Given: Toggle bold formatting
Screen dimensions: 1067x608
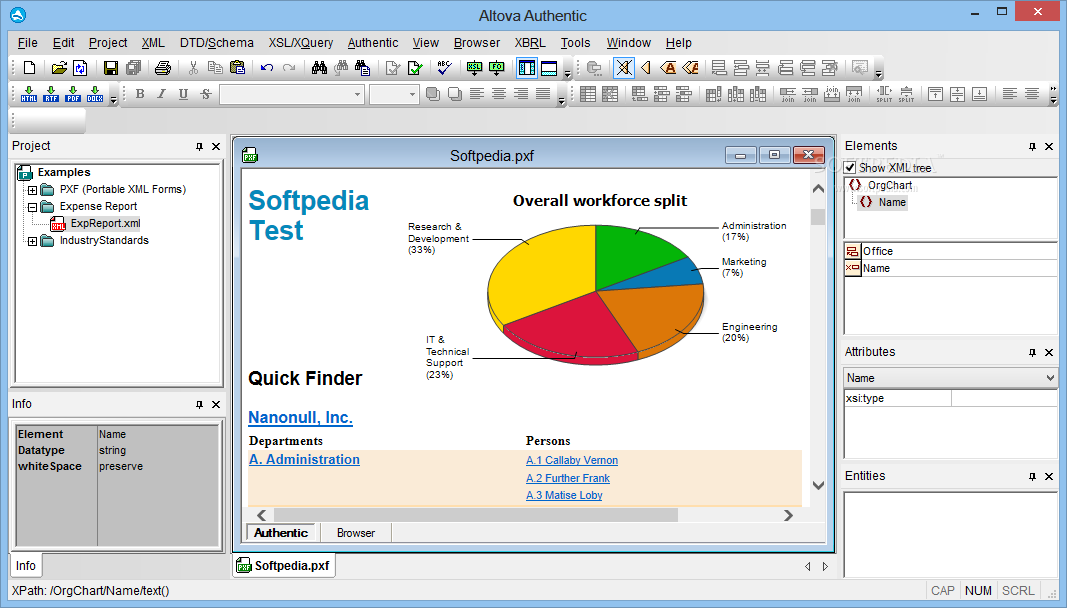Looking at the screenshot, I should pyautogui.click(x=140, y=94).
